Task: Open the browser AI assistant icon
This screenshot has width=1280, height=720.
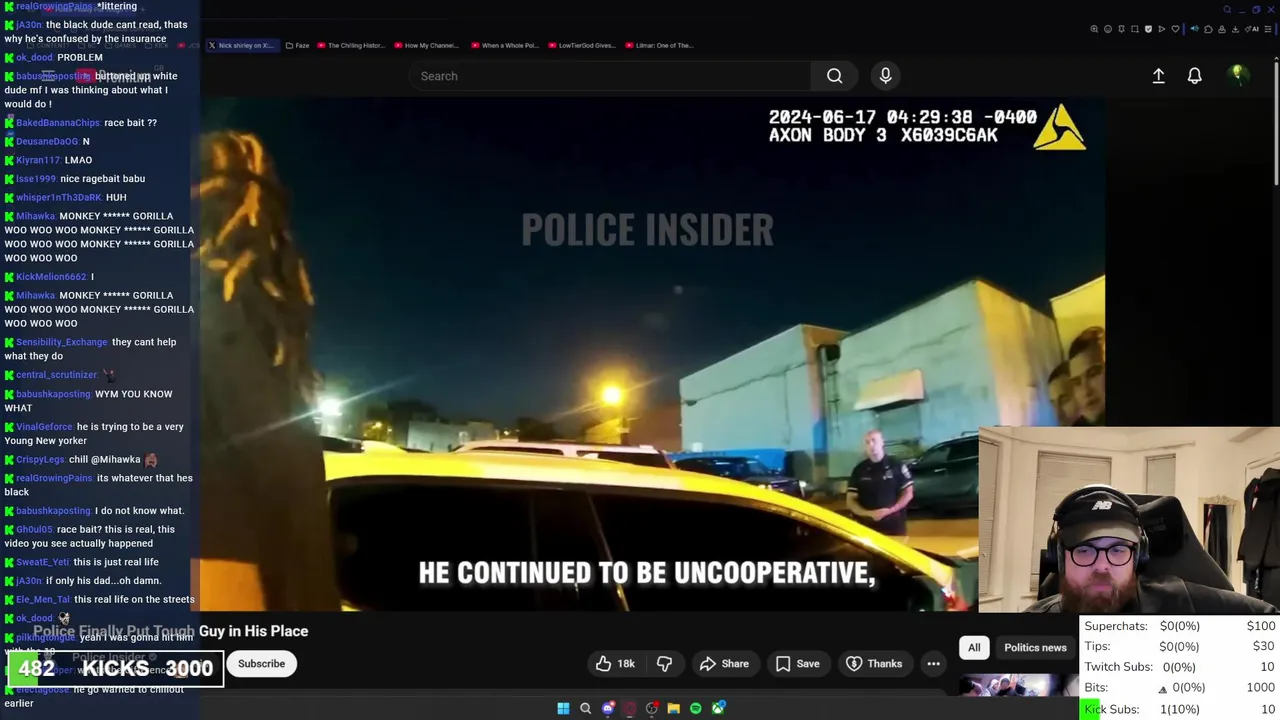Action: coord(1252,29)
